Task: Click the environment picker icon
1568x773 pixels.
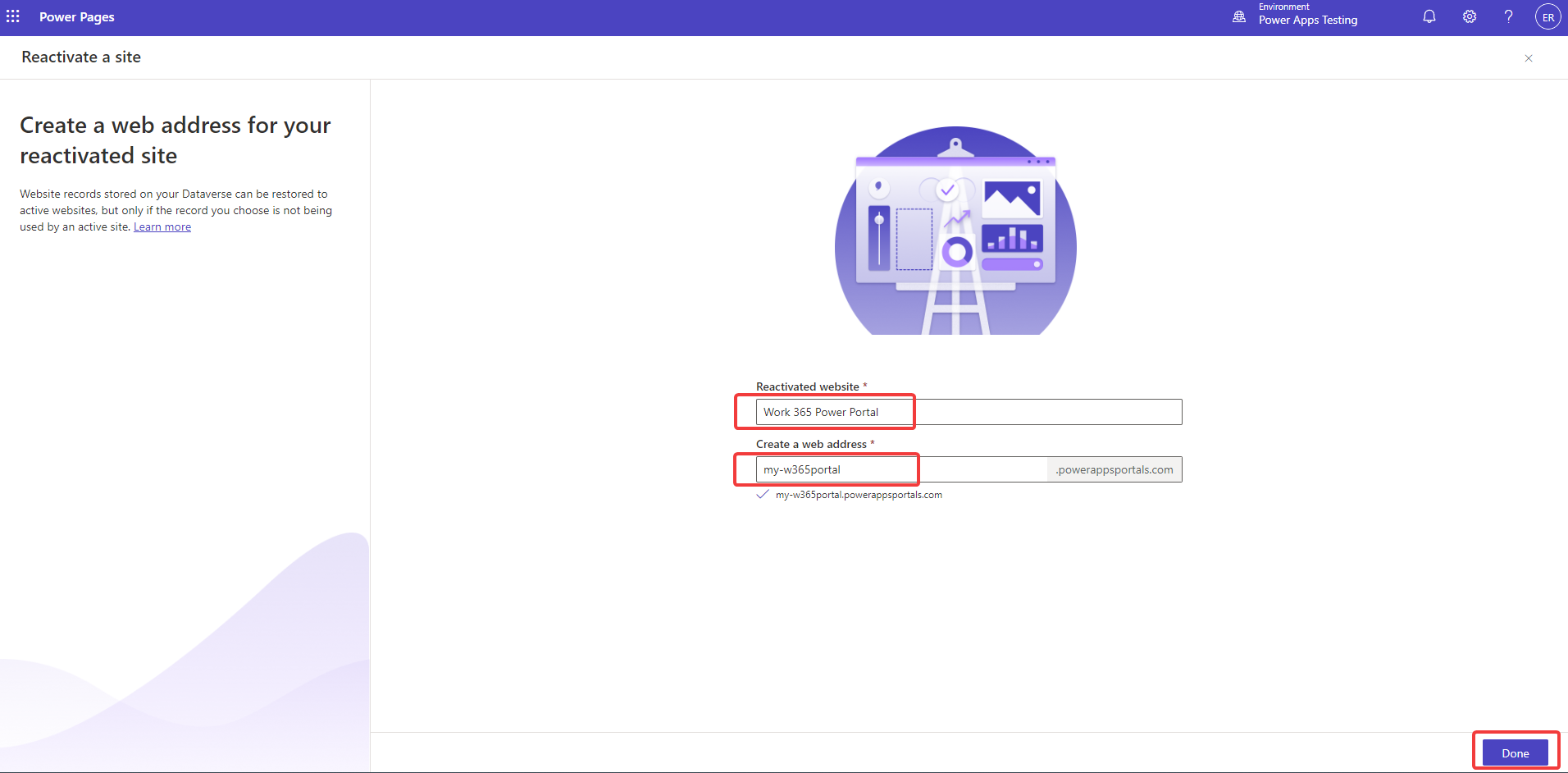Action: click(x=1239, y=16)
